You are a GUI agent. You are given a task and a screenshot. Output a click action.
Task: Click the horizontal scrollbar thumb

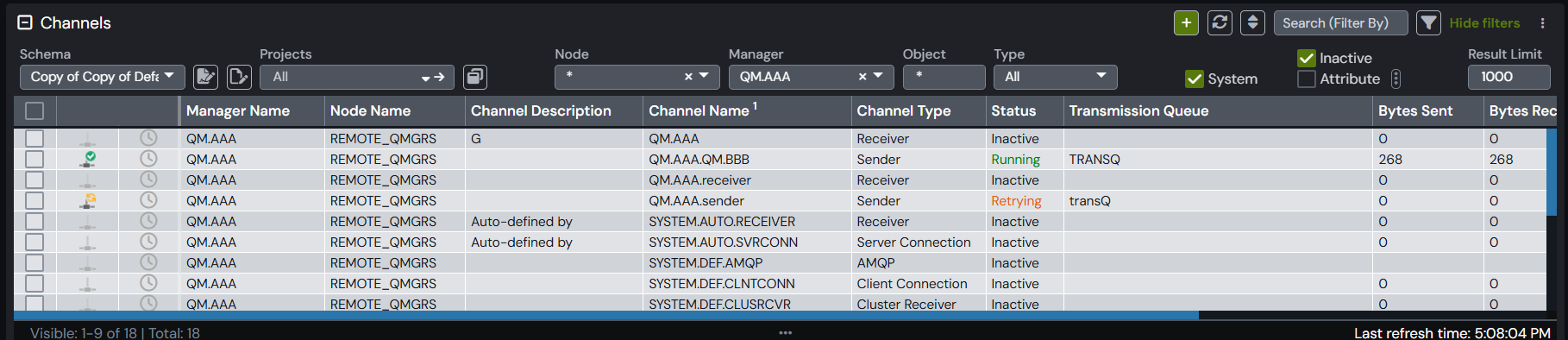tap(605, 316)
